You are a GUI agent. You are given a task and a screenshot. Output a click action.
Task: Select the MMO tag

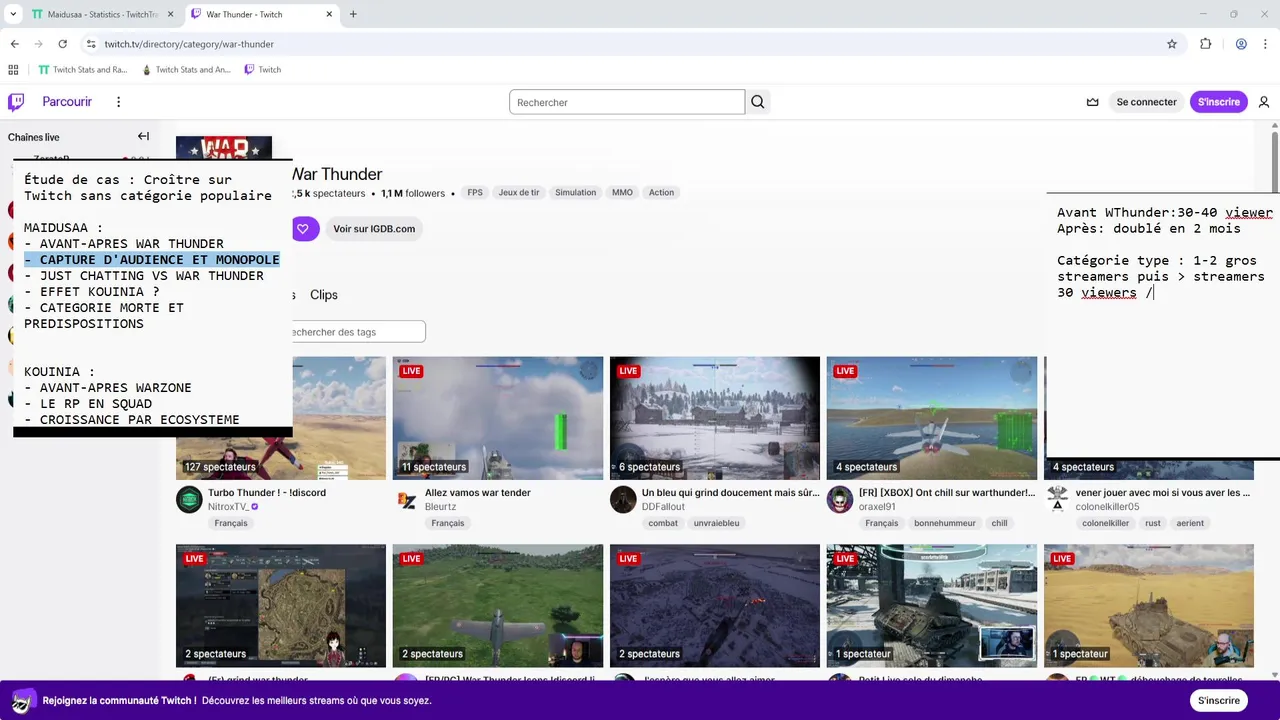[622, 192]
